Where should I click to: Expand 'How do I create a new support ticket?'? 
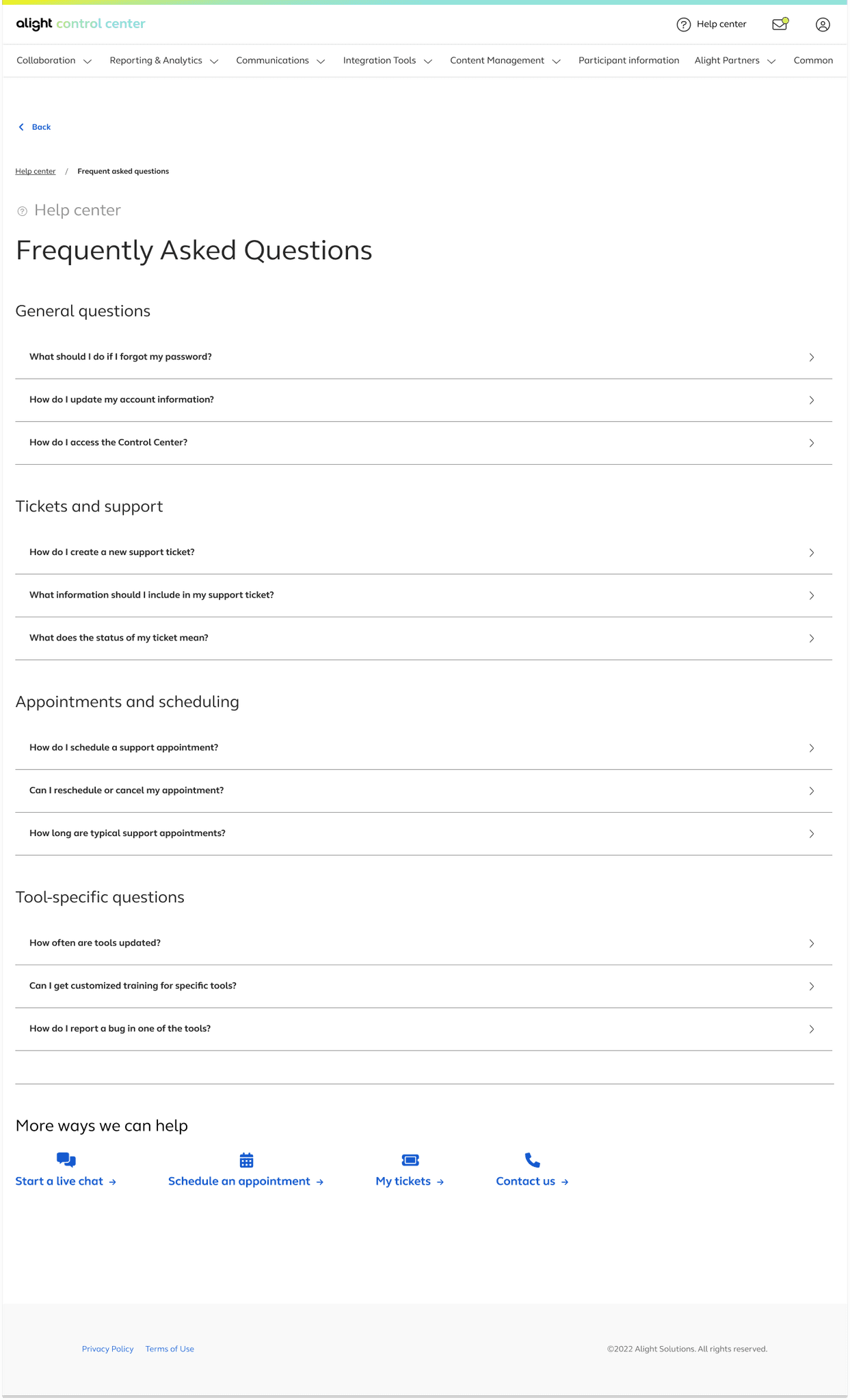pyautogui.click(x=423, y=552)
